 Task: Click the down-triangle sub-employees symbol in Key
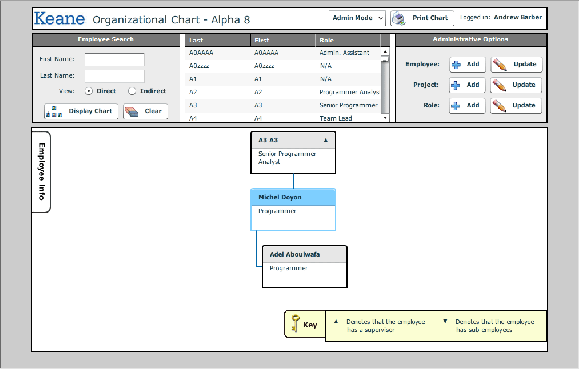tap(445, 321)
